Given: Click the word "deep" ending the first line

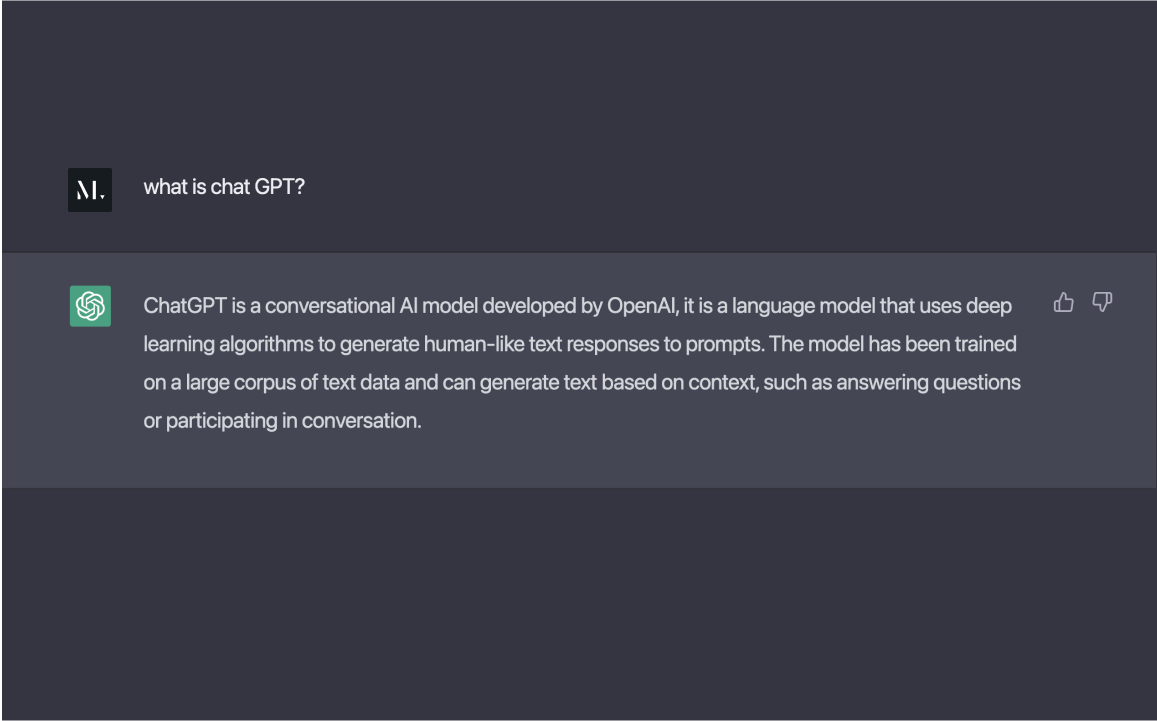Looking at the screenshot, I should (x=989, y=306).
